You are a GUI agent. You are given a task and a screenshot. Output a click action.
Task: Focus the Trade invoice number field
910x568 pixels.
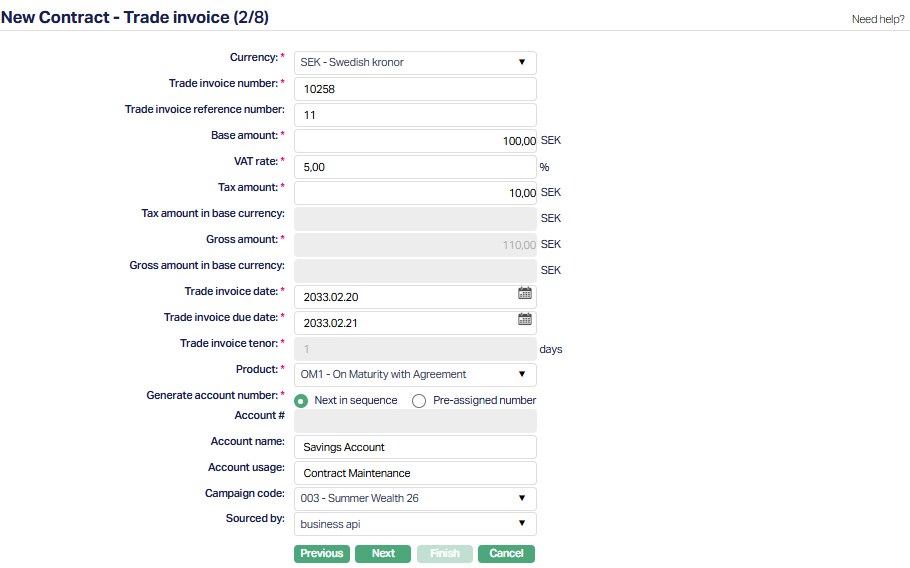click(x=415, y=89)
